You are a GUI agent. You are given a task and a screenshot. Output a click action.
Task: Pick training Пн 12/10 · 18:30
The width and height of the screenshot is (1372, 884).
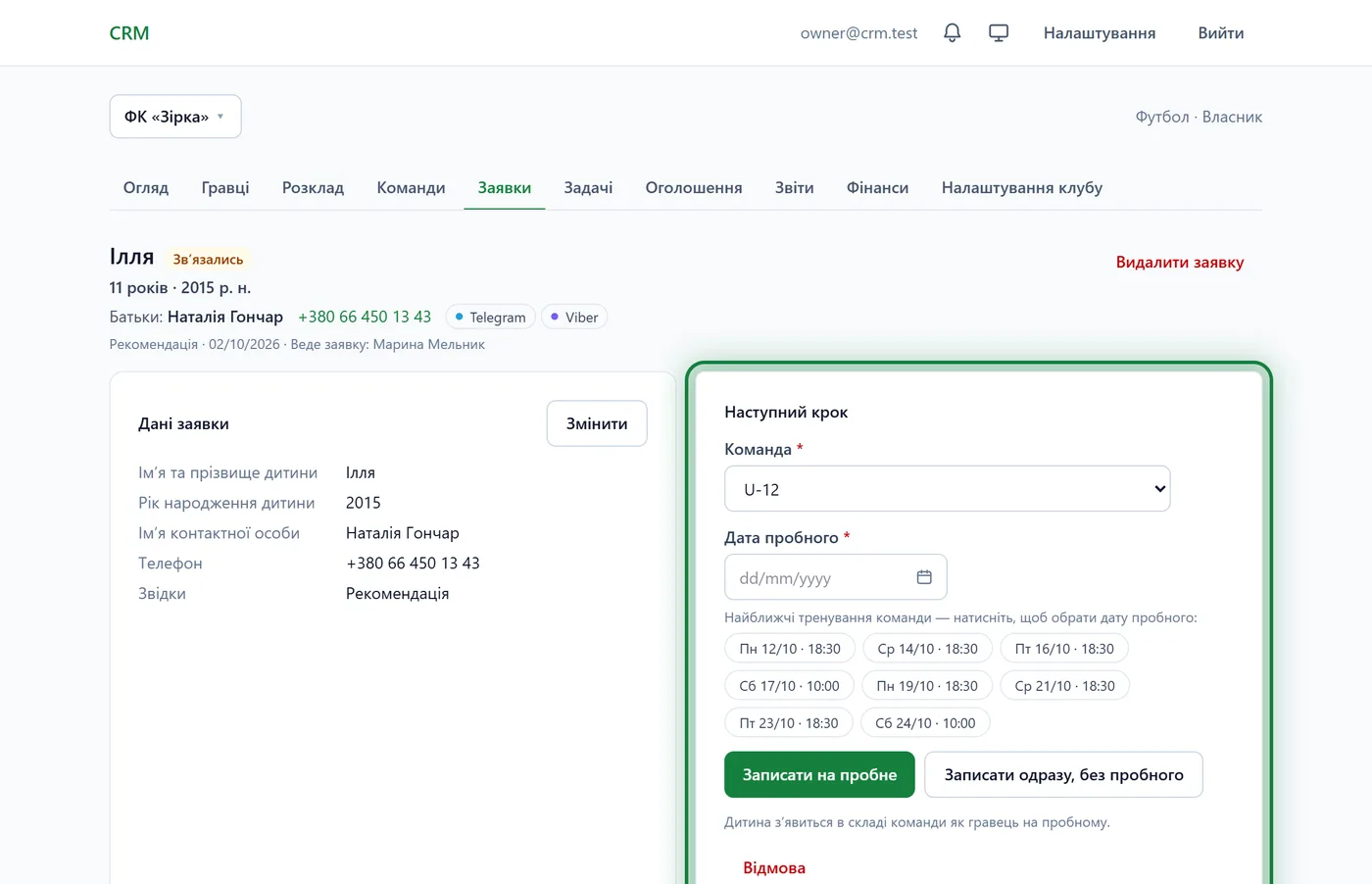pos(790,649)
